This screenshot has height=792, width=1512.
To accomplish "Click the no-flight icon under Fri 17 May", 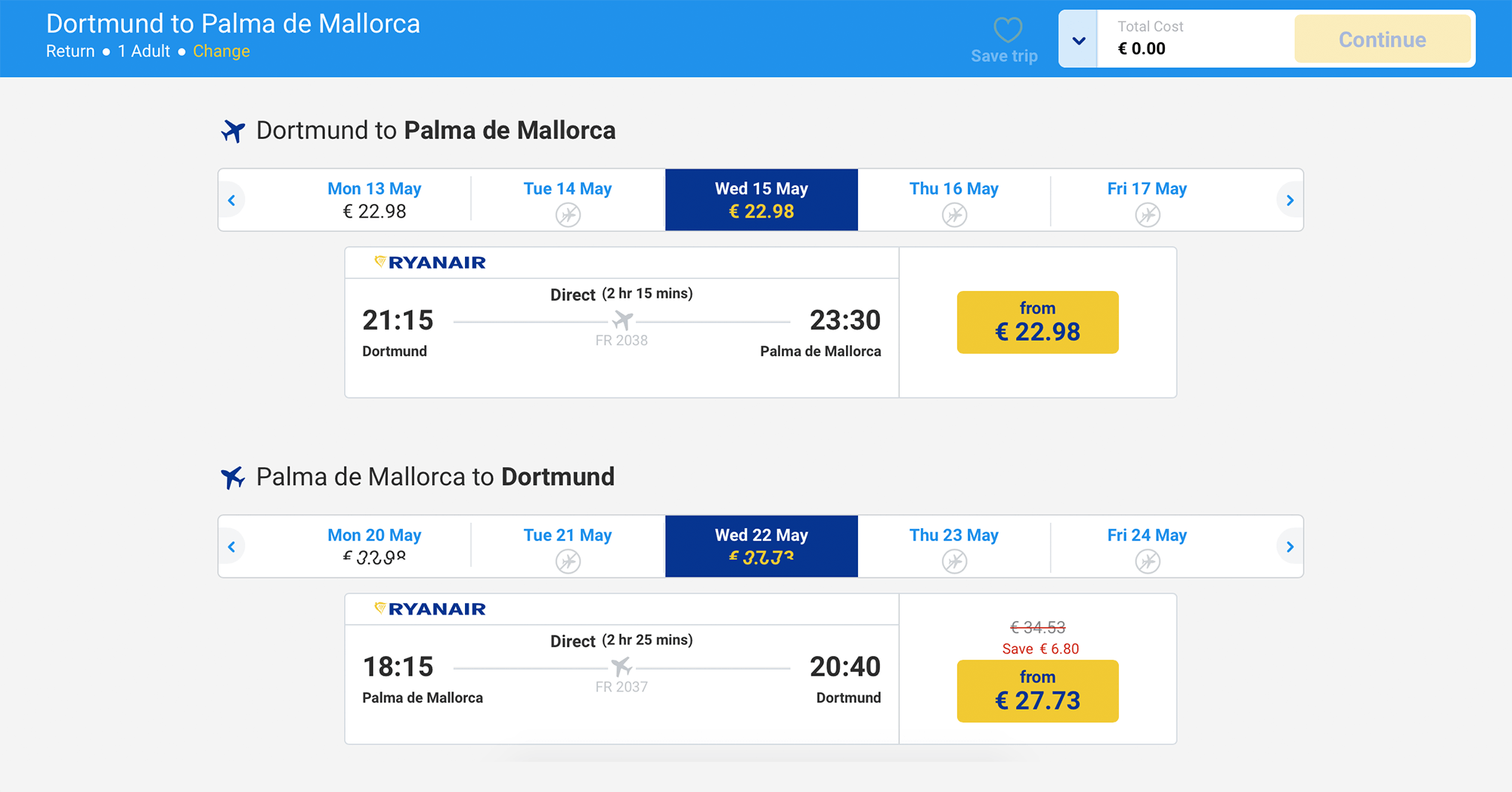I will (1148, 215).
